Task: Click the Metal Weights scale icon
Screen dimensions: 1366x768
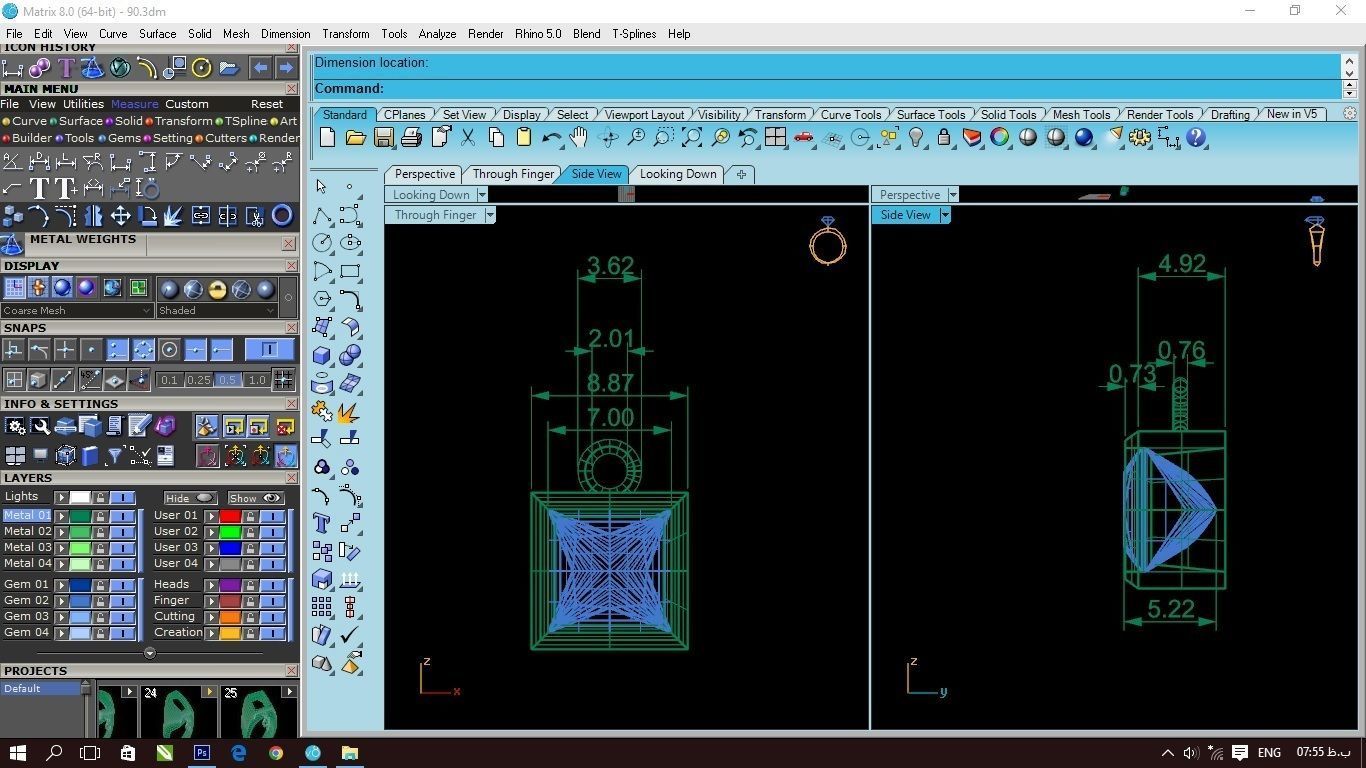Action: [x=12, y=244]
